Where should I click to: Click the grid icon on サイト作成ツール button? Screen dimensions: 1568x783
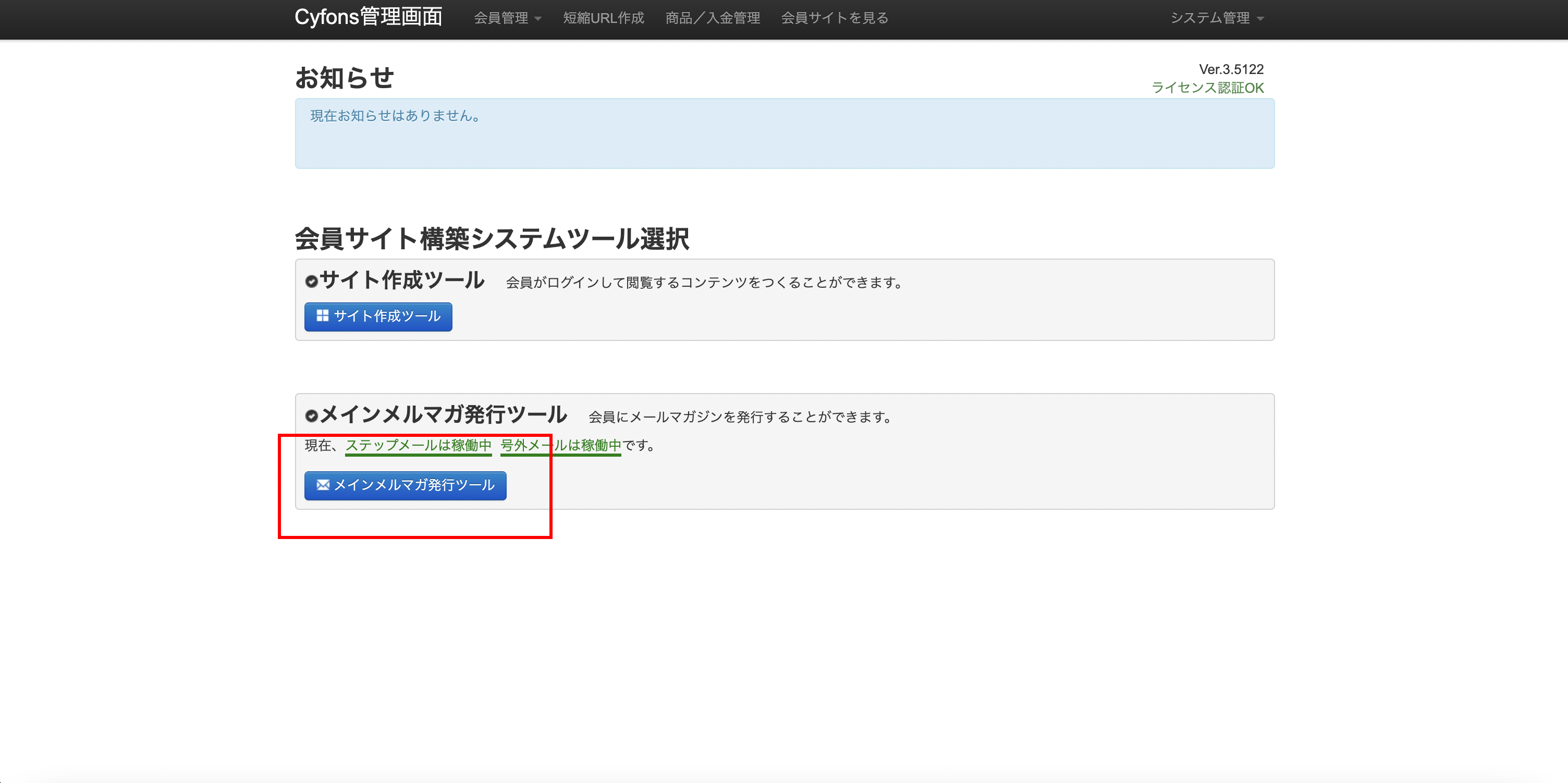(323, 315)
